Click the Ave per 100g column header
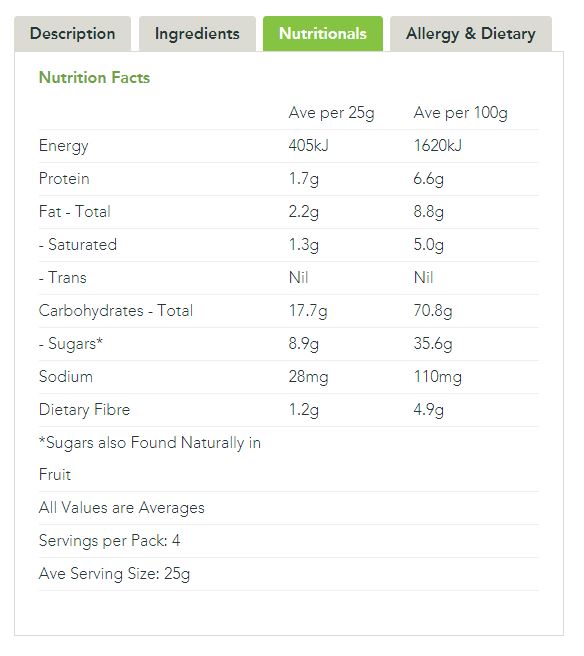 click(x=461, y=113)
